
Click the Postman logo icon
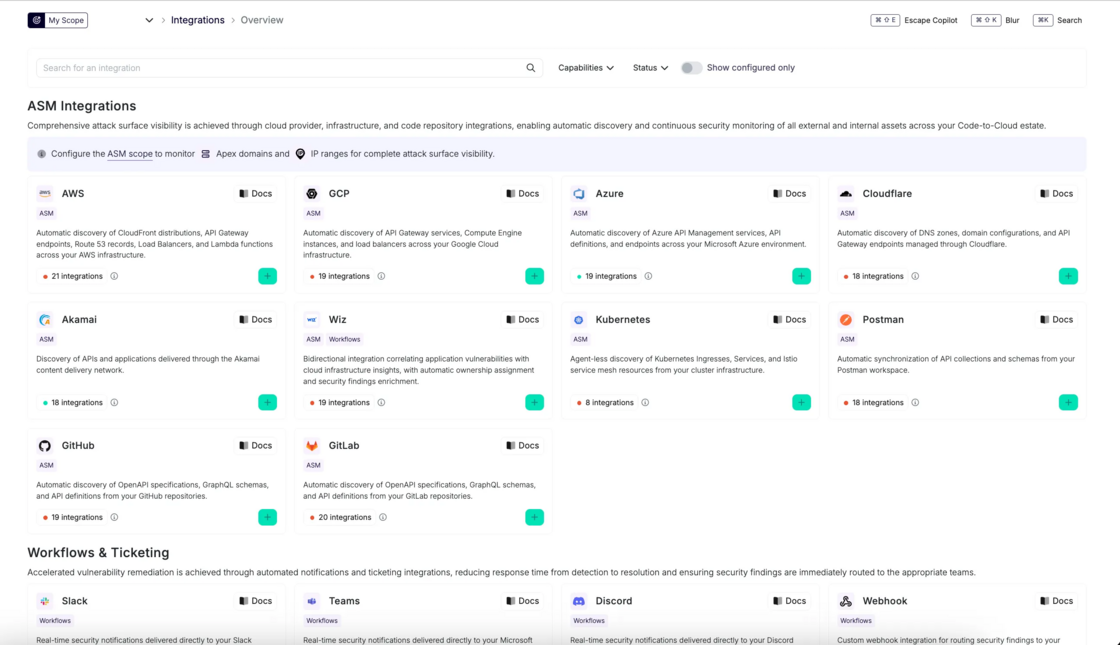(846, 319)
